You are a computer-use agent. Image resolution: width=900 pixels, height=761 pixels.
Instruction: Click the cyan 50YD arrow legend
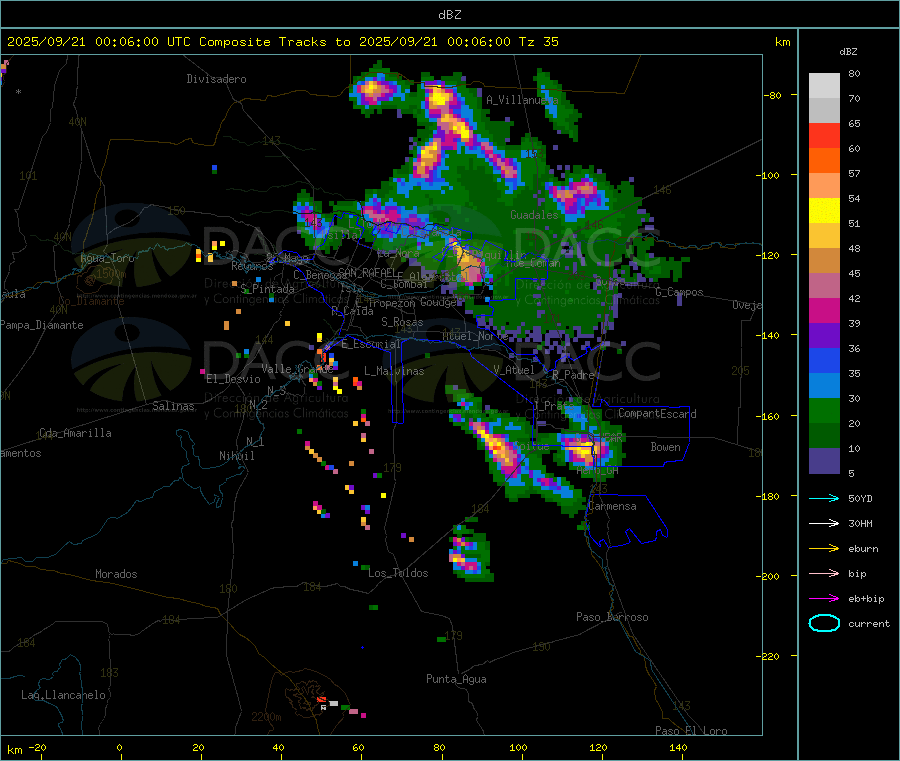coord(824,498)
